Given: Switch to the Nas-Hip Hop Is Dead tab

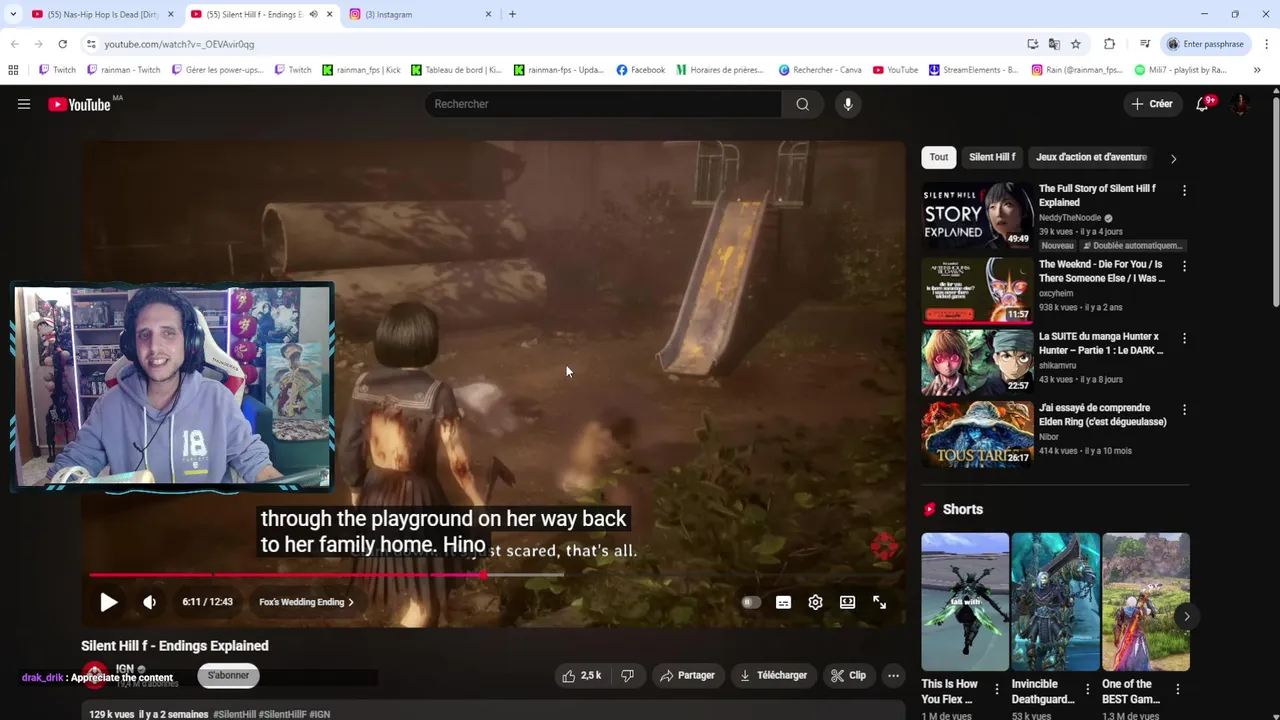Looking at the screenshot, I should tap(102, 14).
